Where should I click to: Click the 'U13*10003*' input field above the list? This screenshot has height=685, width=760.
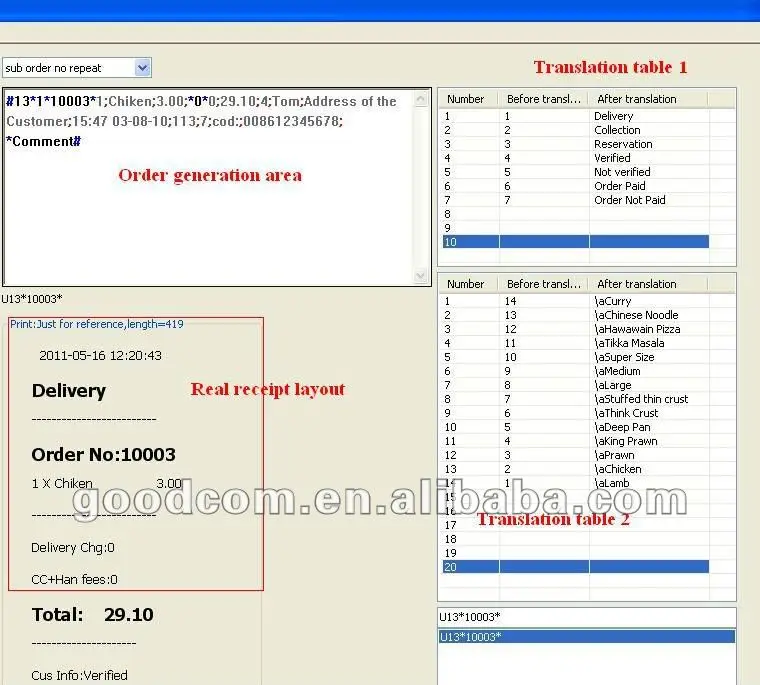coord(586,617)
